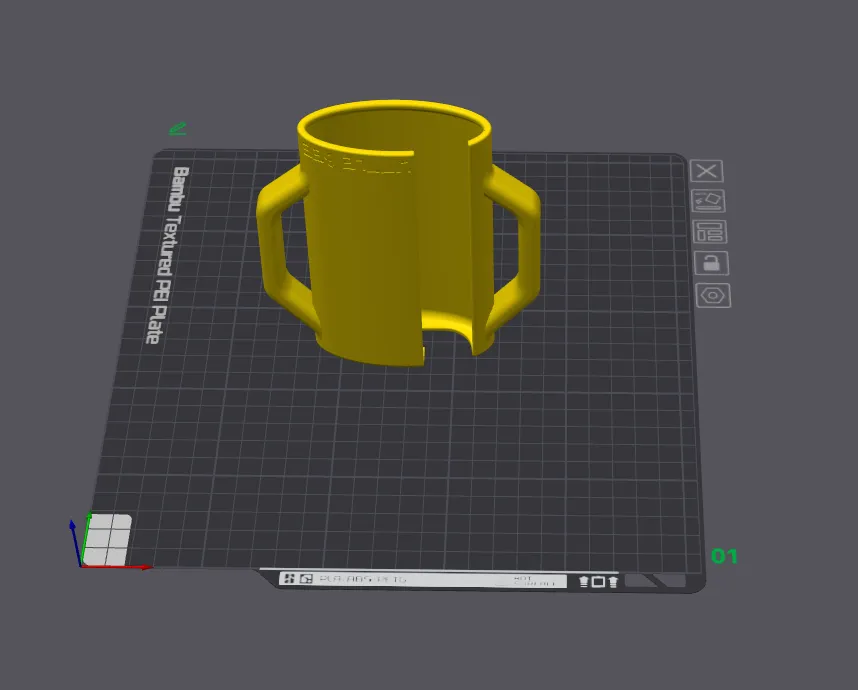Viewport: 858px width, 690px height.
Task: Click the red X axis arrow
Action: 116,567
